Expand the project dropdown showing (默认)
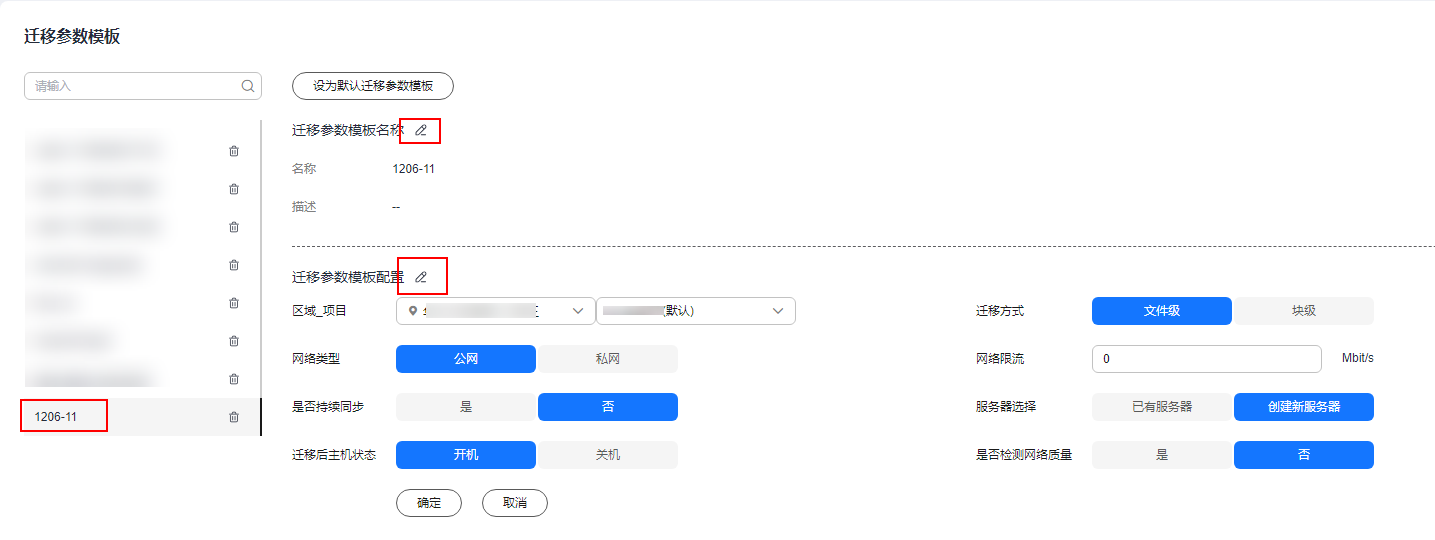1435x540 pixels. point(696,311)
